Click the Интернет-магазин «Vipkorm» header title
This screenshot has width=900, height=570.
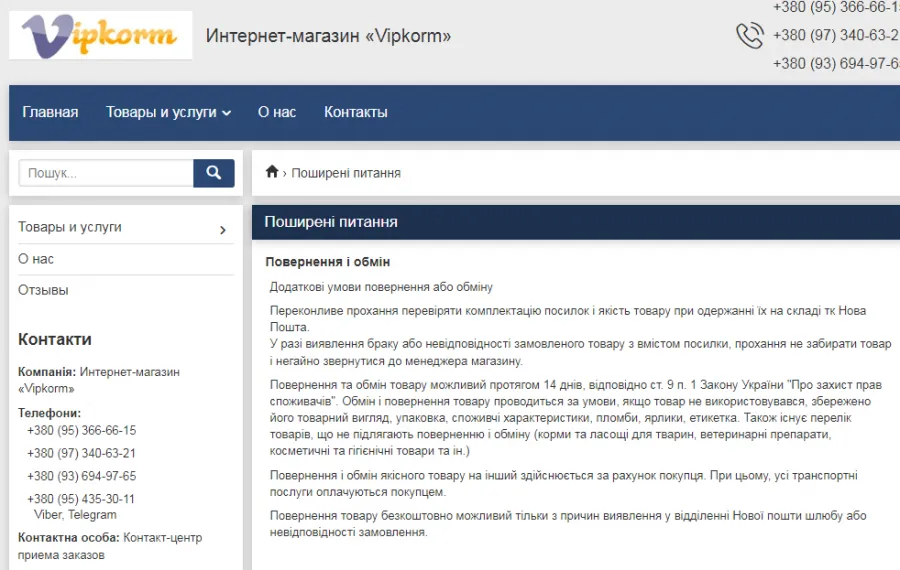point(328,36)
